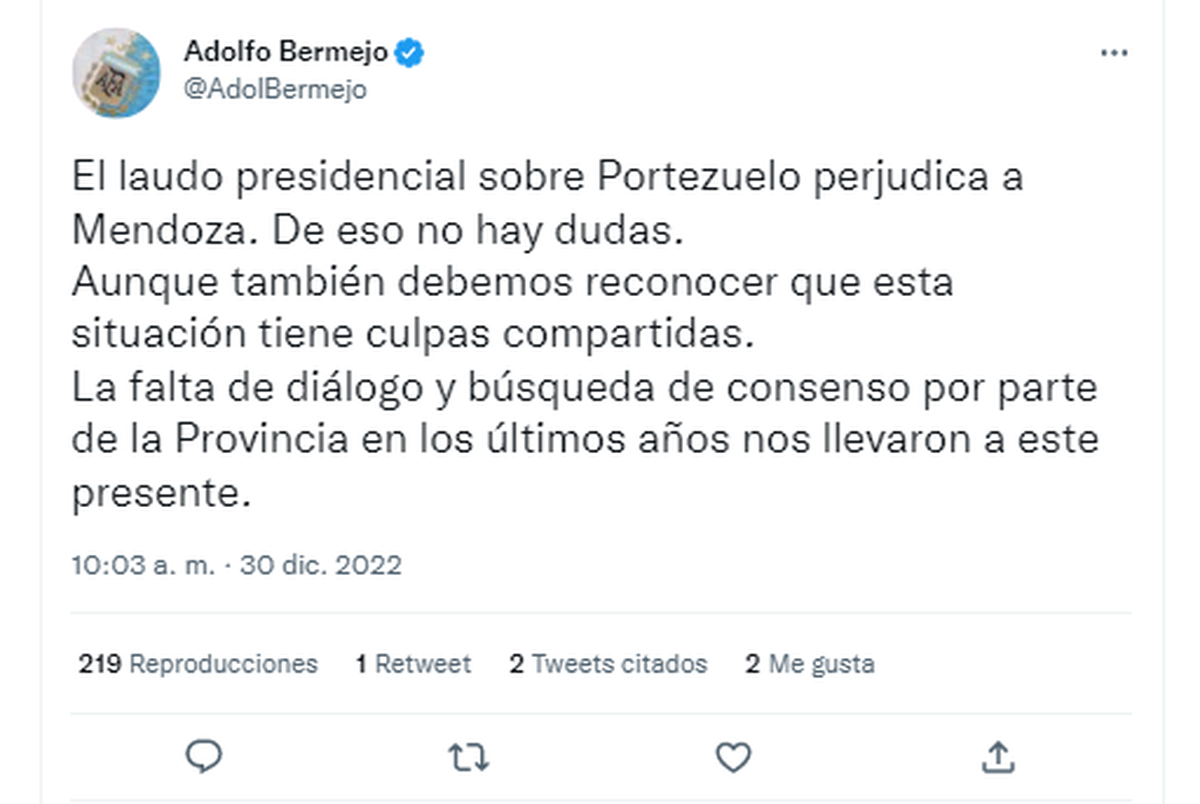Reply to the tweet via speech bubble icon

point(204,757)
